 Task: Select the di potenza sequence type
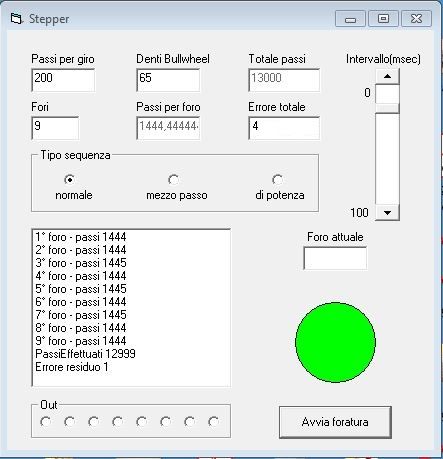277,180
